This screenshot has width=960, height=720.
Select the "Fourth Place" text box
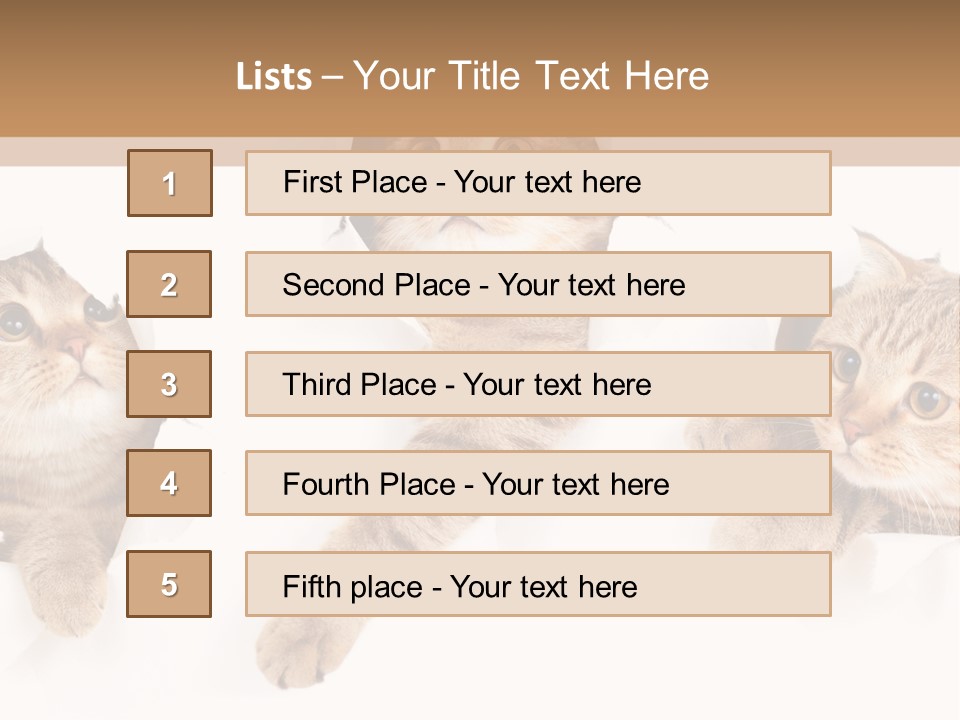tap(538, 484)
